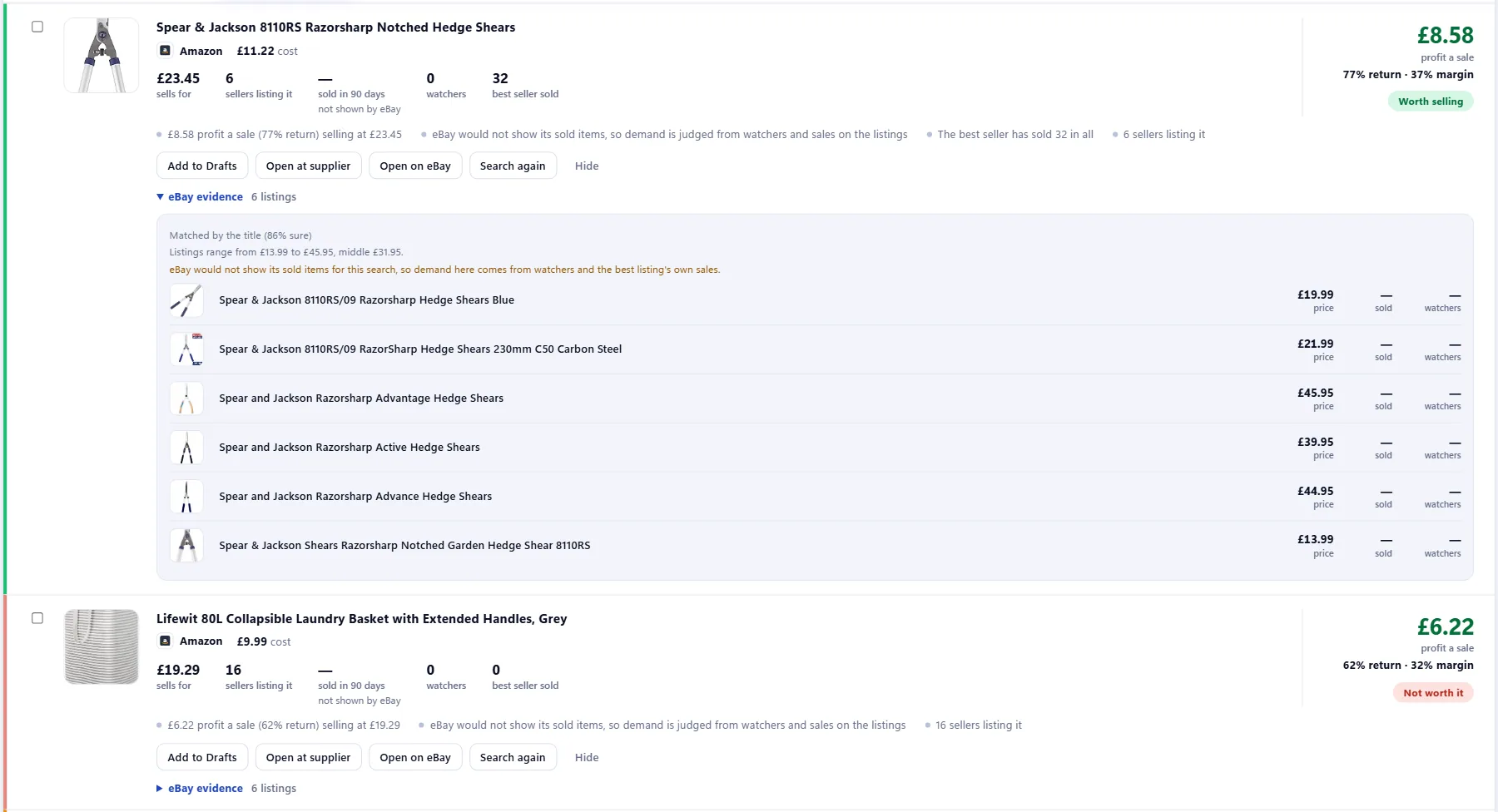Click the £6.22 profit figure

click(1446, 627)
